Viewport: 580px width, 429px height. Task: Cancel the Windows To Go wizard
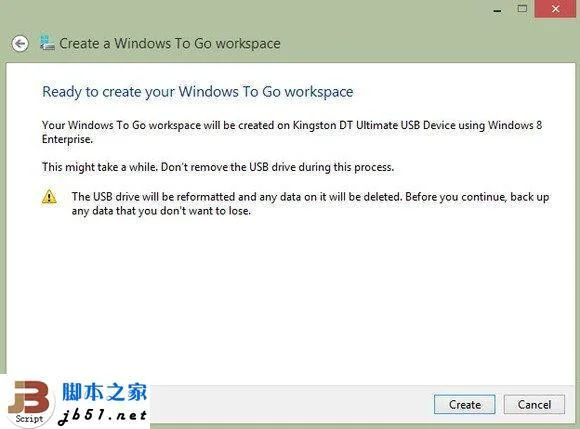534,405
